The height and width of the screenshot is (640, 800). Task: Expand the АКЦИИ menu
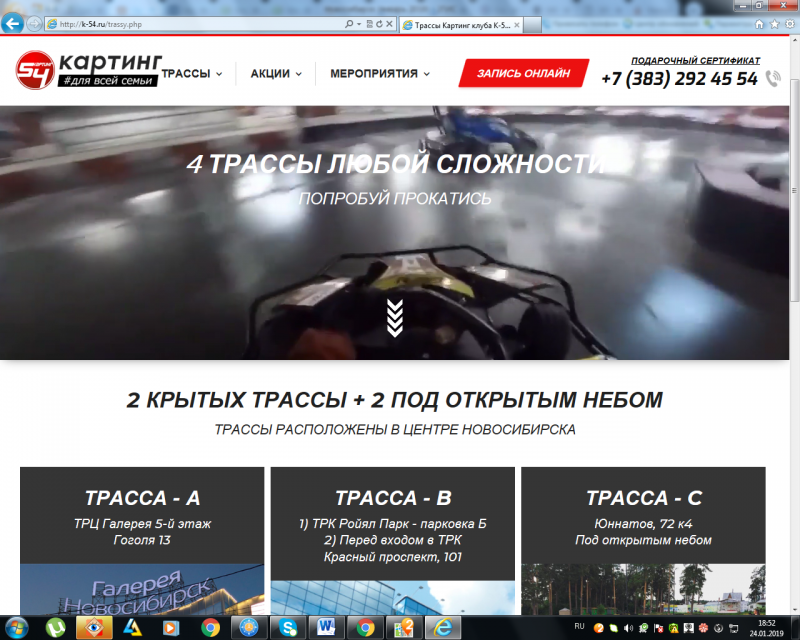pyautogui.click(x=278, y=73)
